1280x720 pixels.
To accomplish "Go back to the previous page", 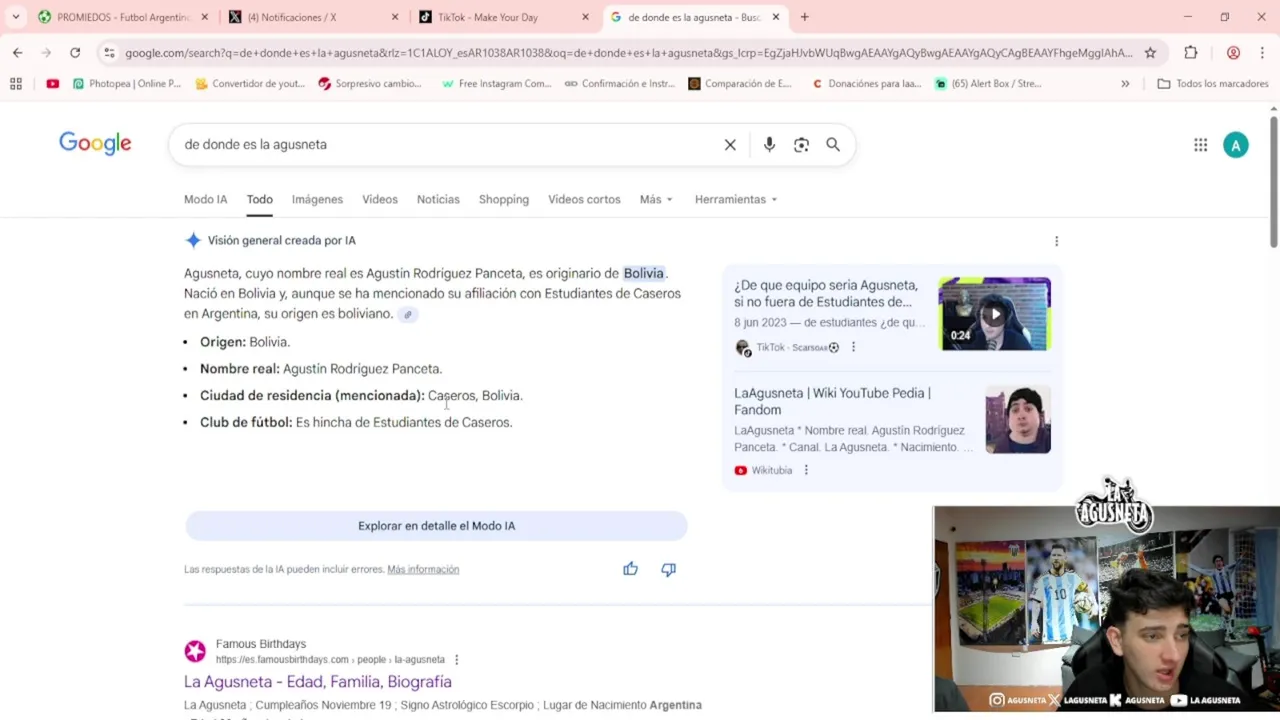I will pyautogui.click(x=17, y=53).
